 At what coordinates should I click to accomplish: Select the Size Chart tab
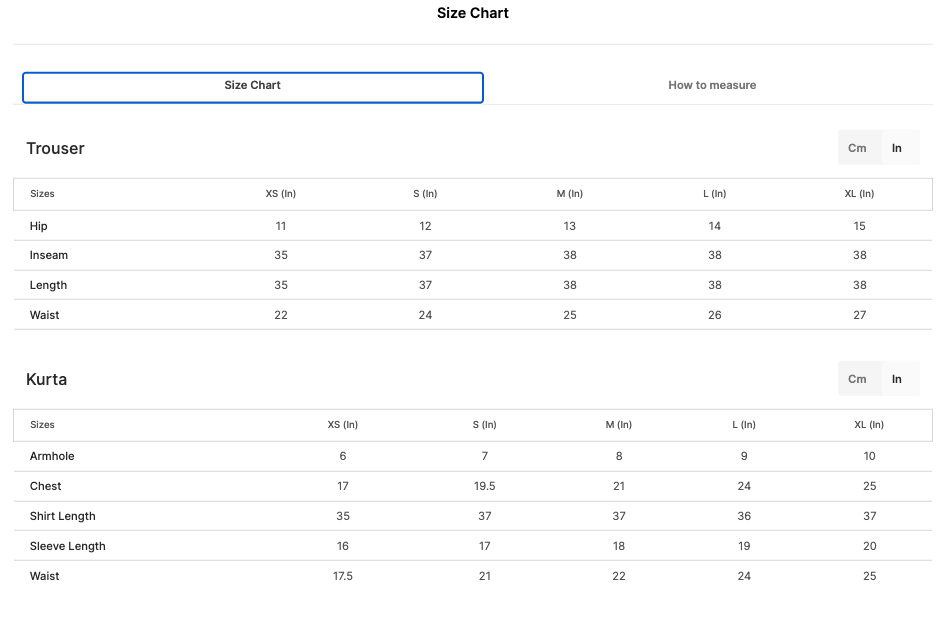253,88
